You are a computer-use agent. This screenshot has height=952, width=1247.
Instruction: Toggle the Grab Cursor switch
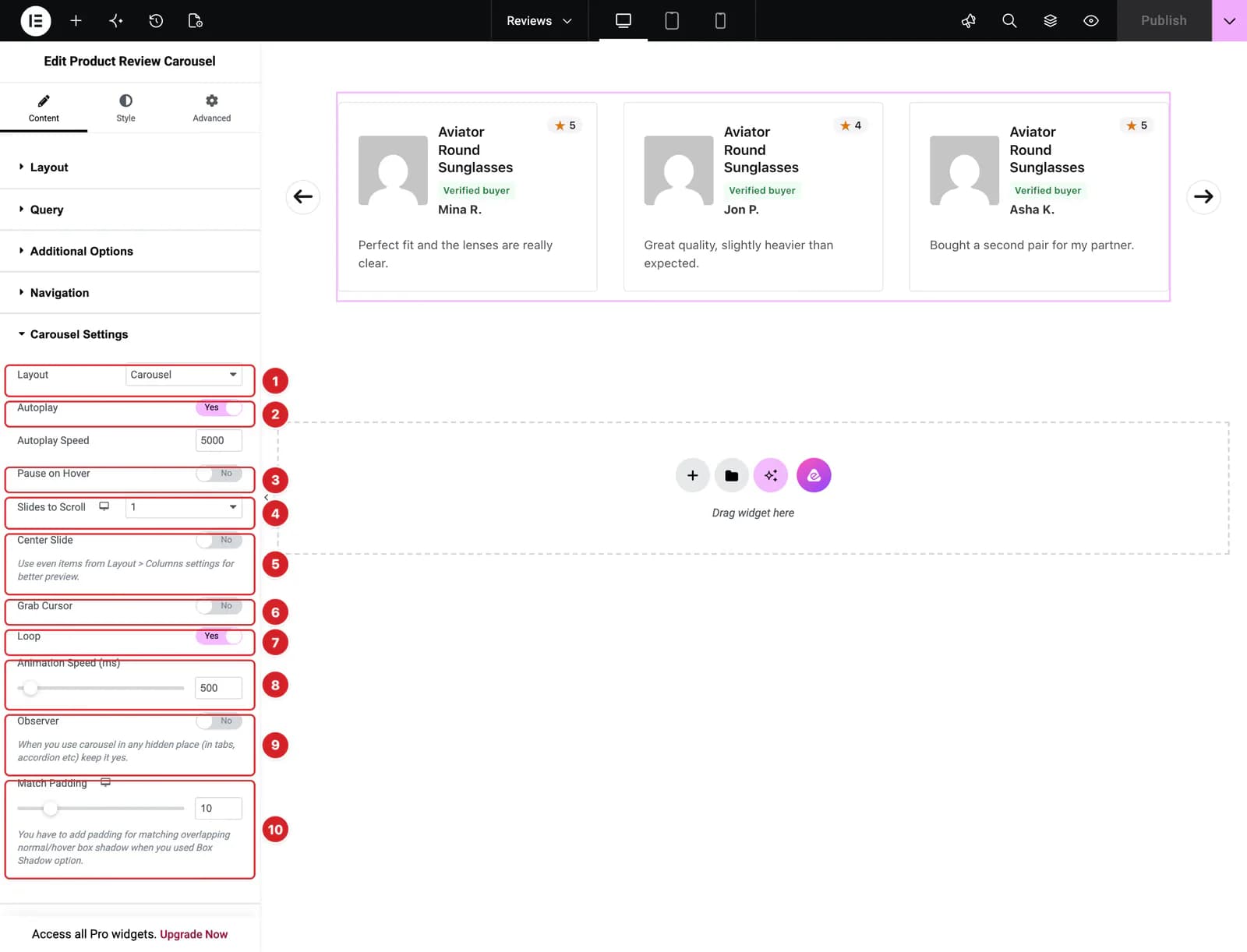(219, 606)
